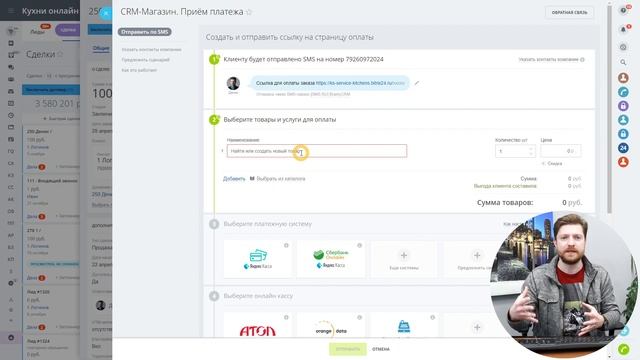Click blue stage header in background kanban

[51, 89]
